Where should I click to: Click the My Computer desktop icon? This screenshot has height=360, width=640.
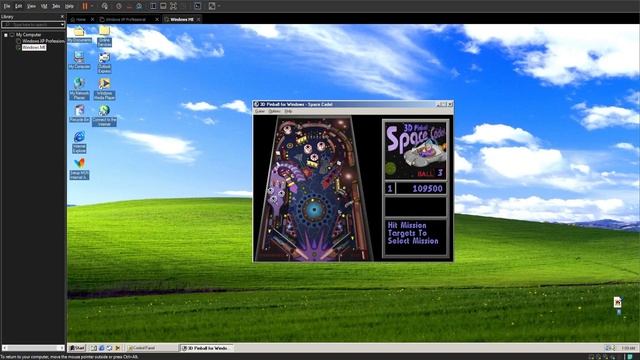click(x=79, y=60)
